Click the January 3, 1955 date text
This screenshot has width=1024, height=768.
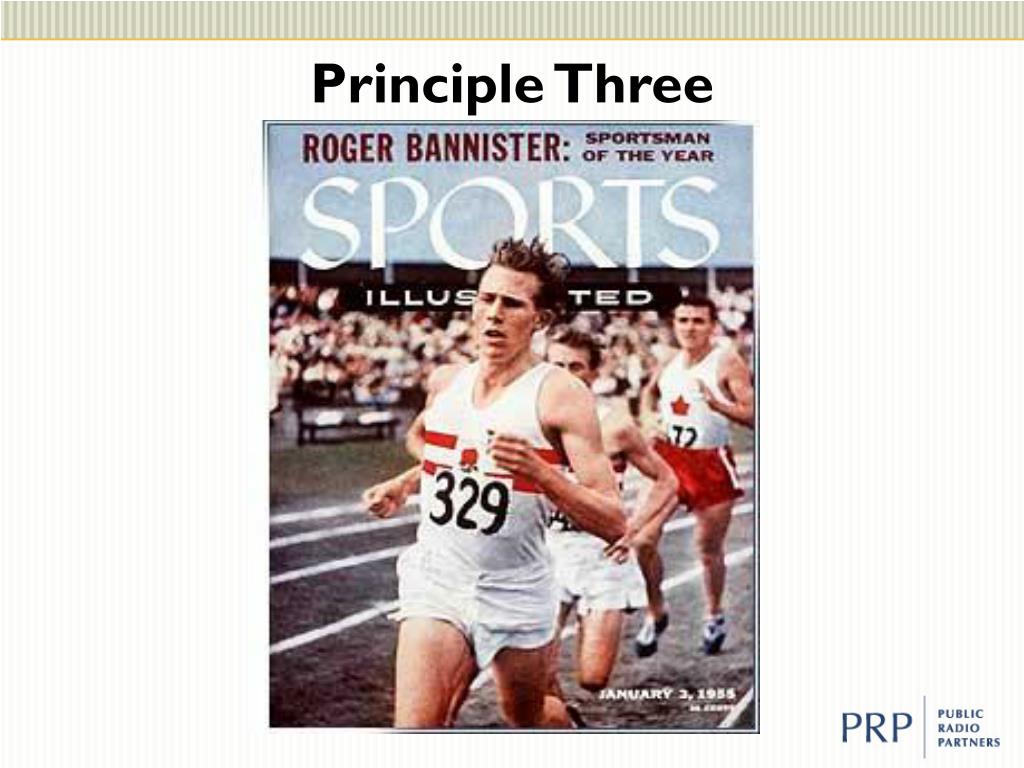click(x=667, y=694)
